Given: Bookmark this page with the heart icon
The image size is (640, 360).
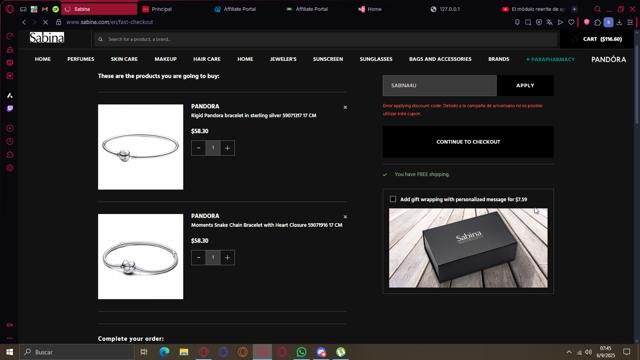Looking at the screenshot, I should [571, 22].
